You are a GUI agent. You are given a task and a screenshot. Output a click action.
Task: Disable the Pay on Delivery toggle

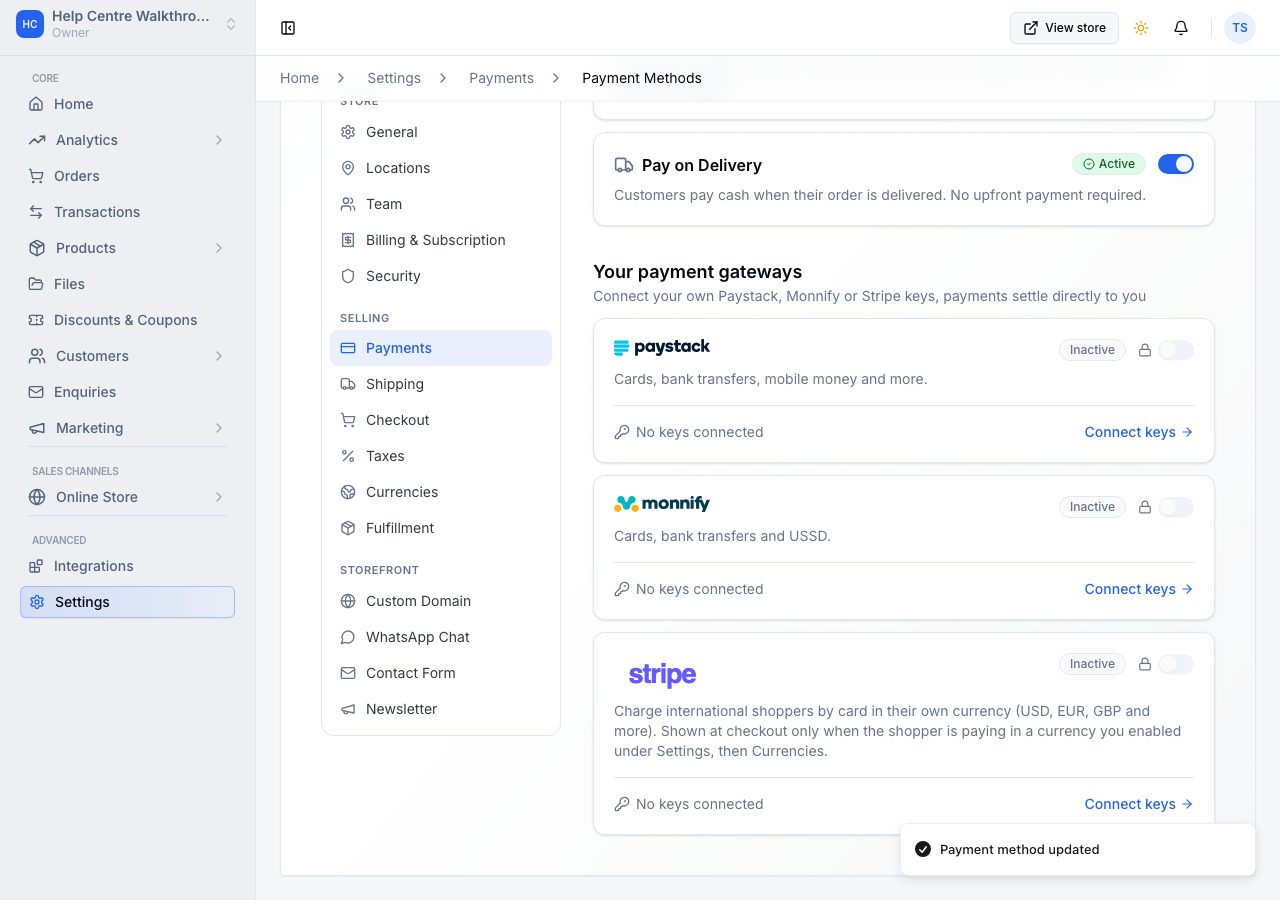point(1176,164)
